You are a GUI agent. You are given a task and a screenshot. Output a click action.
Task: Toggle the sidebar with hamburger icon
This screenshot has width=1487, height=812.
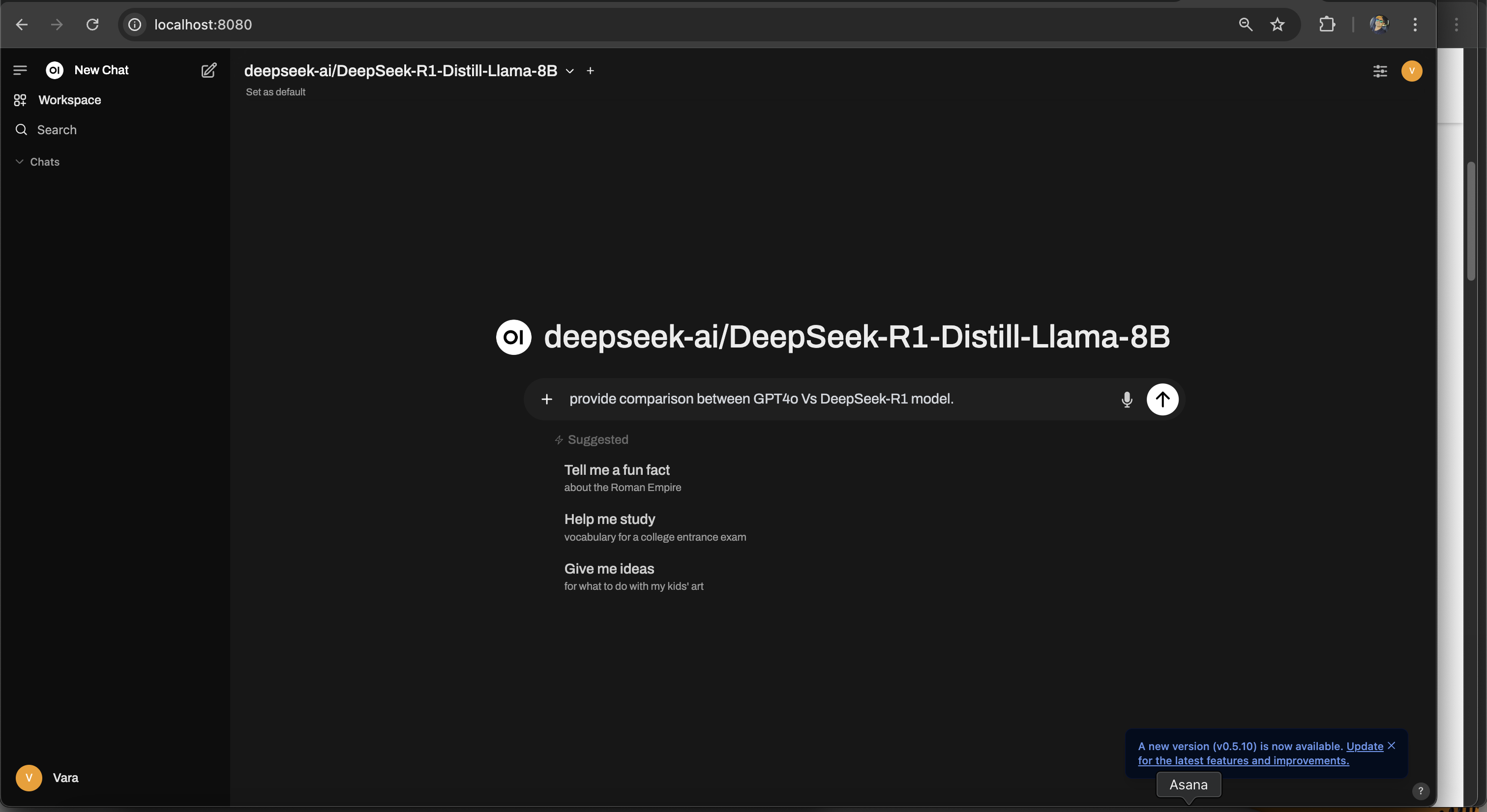(x=20, y=70)
